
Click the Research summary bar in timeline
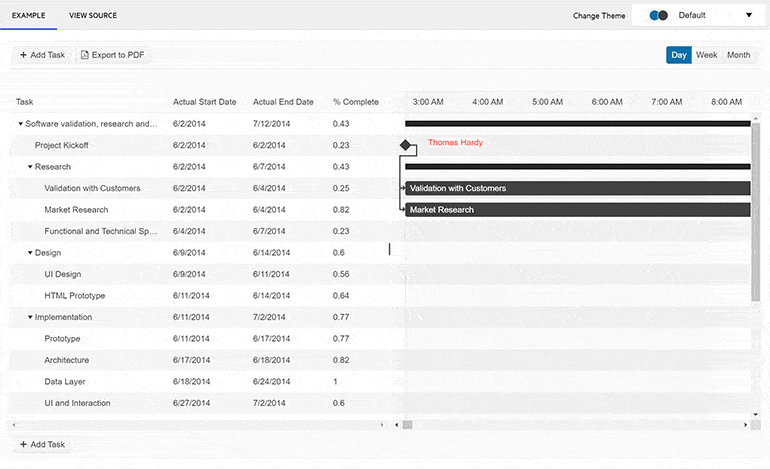tap(578, 167)
